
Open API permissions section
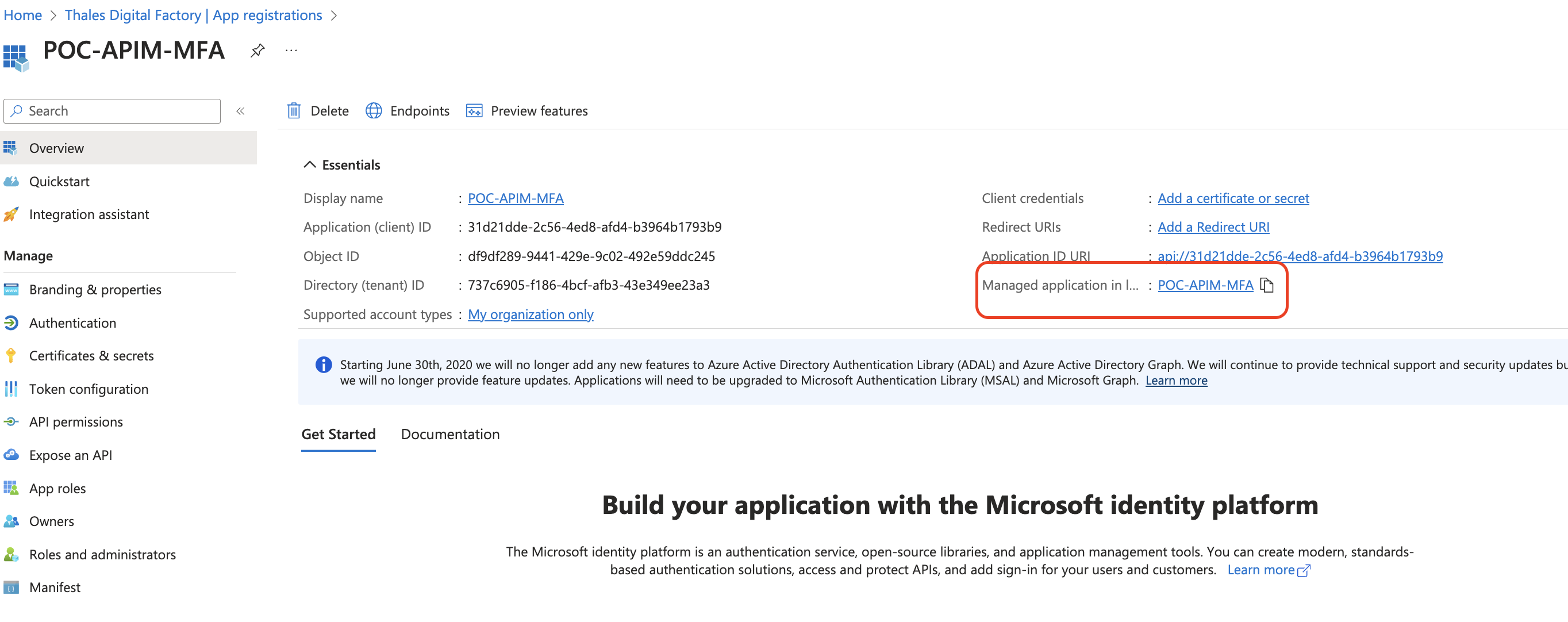75,421
